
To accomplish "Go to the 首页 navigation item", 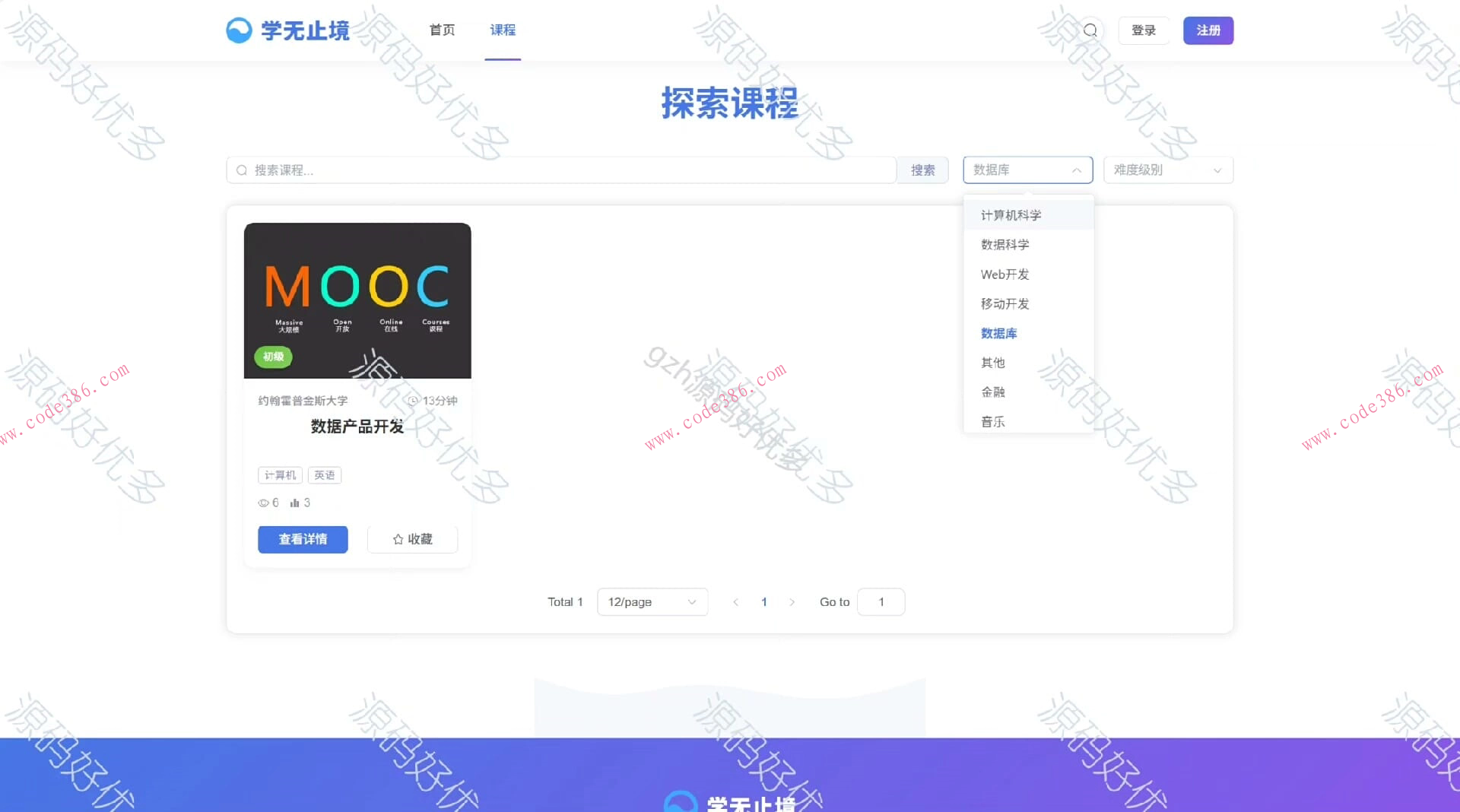I will [441, 30].
